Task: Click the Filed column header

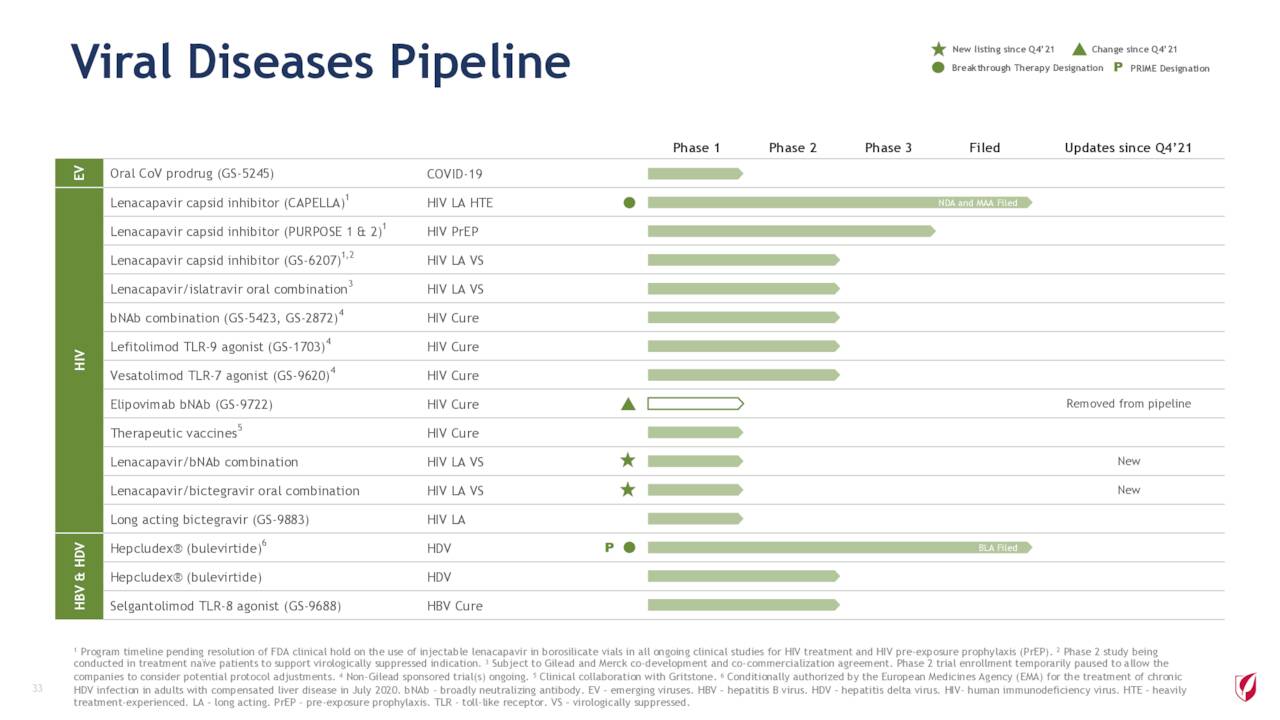Action: click(984, 148)
